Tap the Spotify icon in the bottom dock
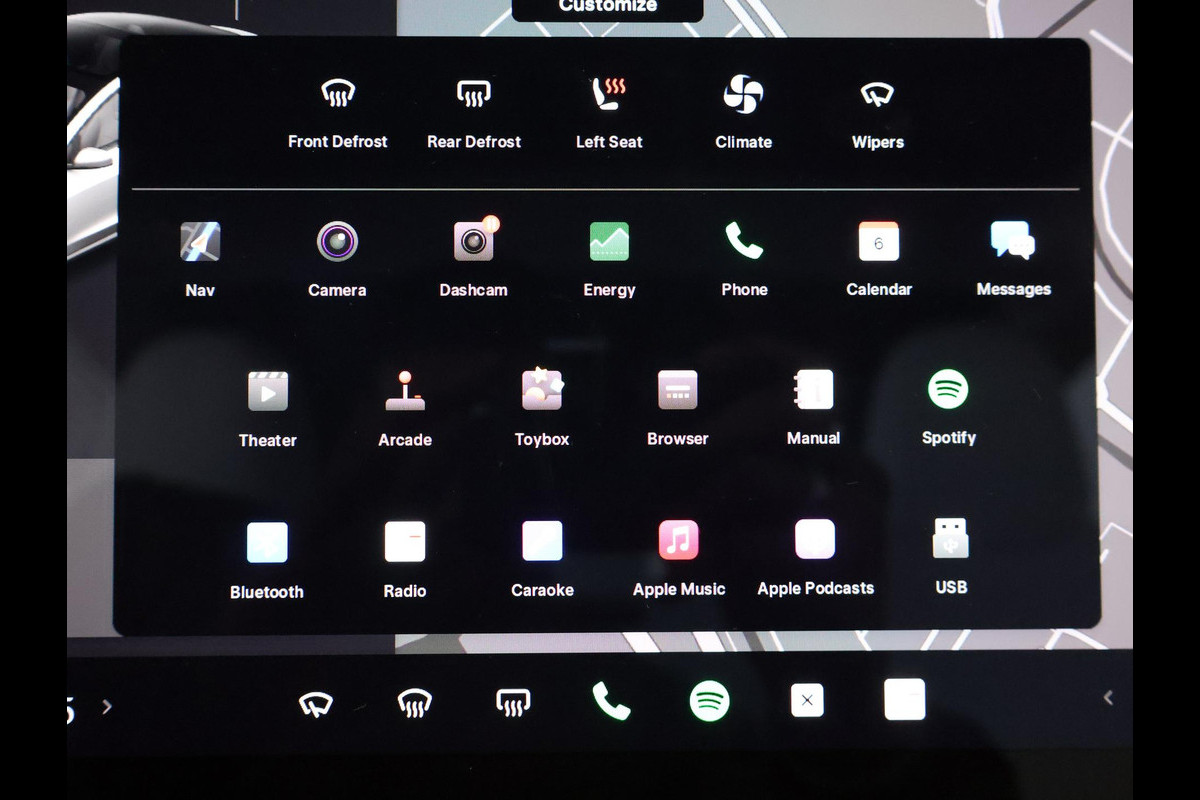The image size is (1200, 800). tap(709, 701)
